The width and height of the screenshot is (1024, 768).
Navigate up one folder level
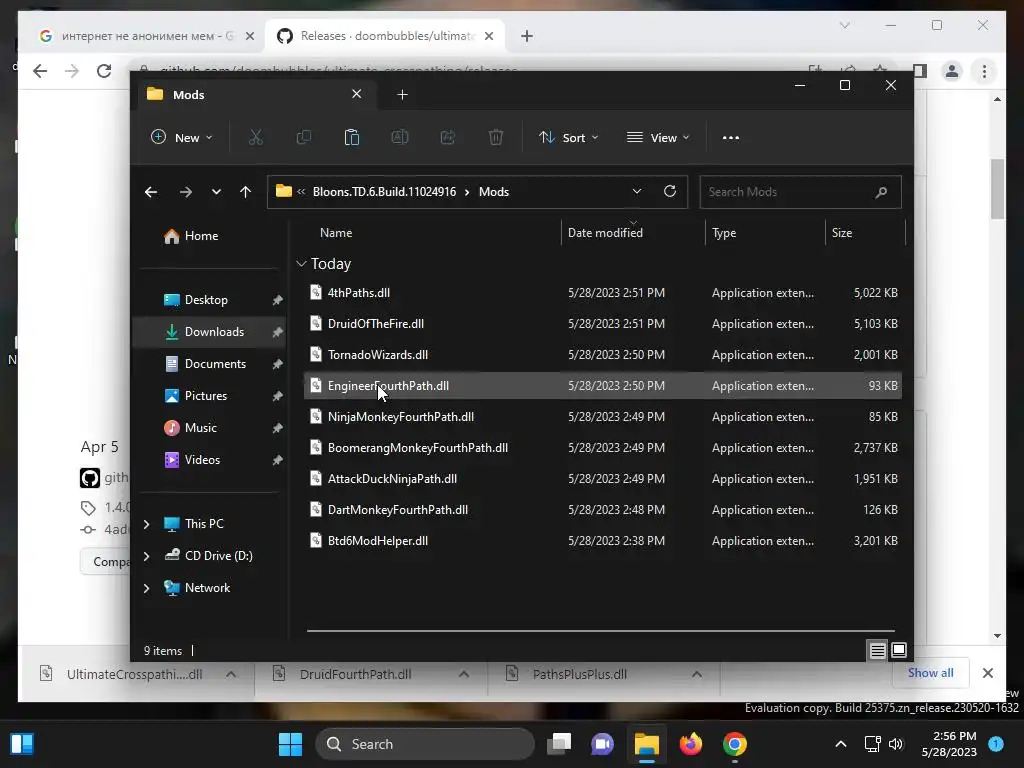pyautogui.click(x=245, y=191)
